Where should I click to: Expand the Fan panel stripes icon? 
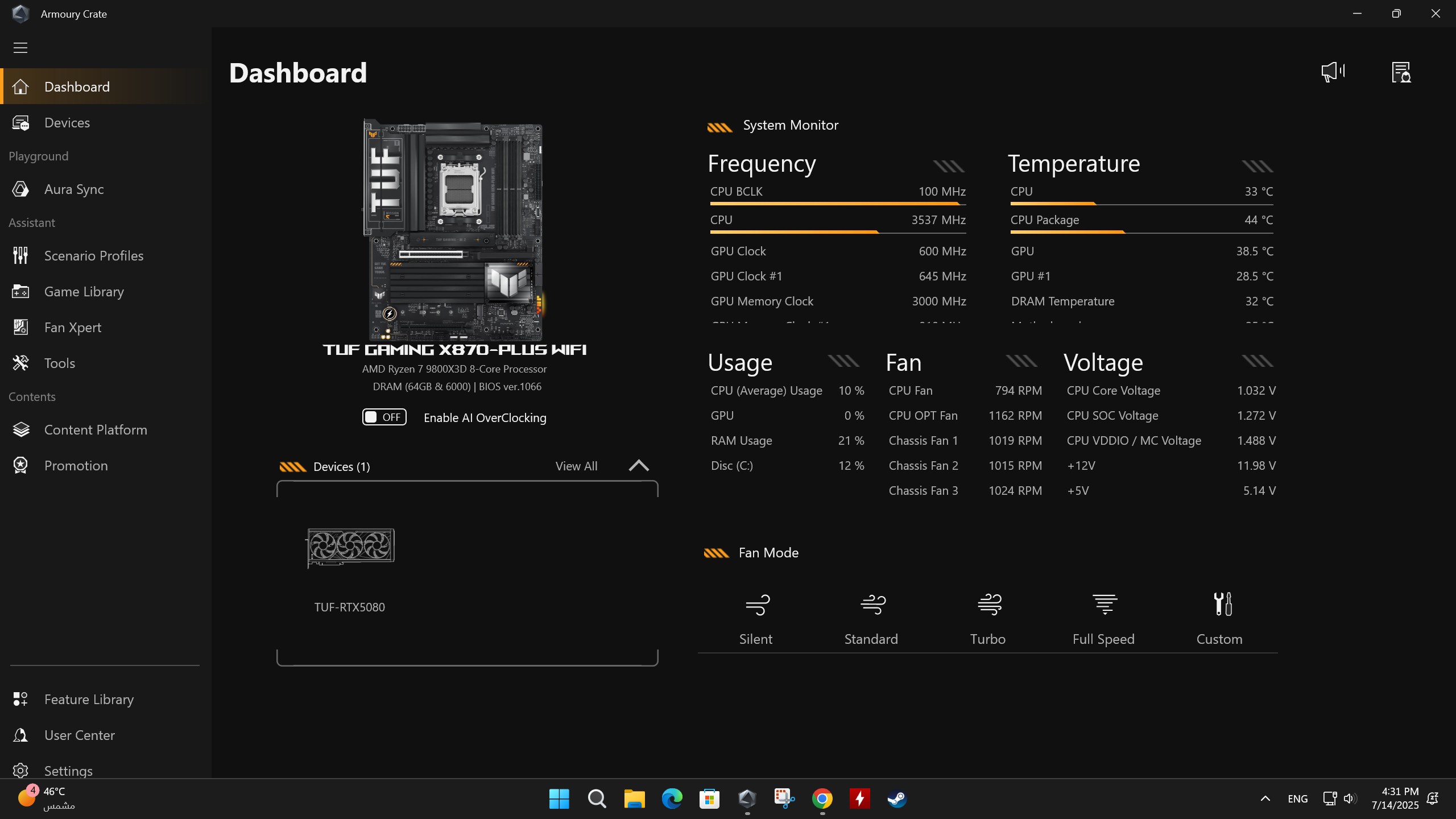pos(1021,361)
